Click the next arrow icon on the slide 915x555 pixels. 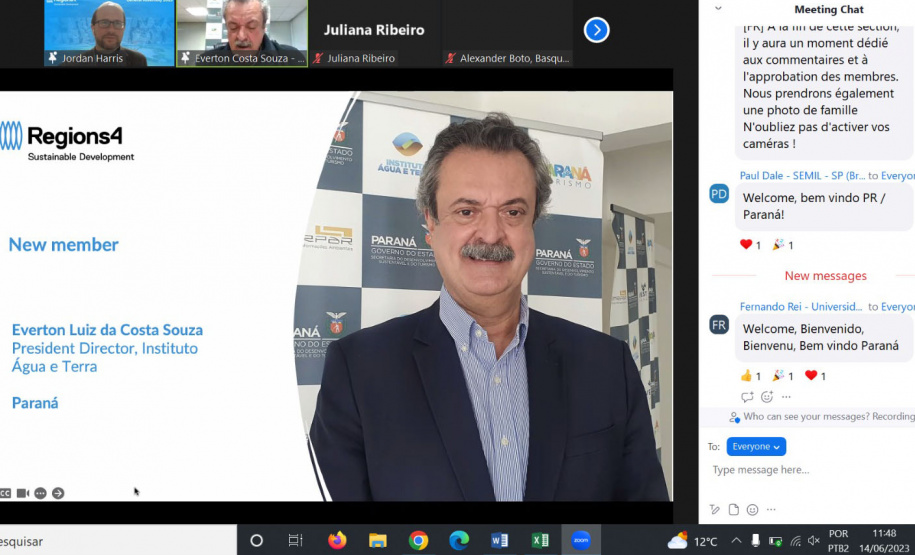[58, 493]
